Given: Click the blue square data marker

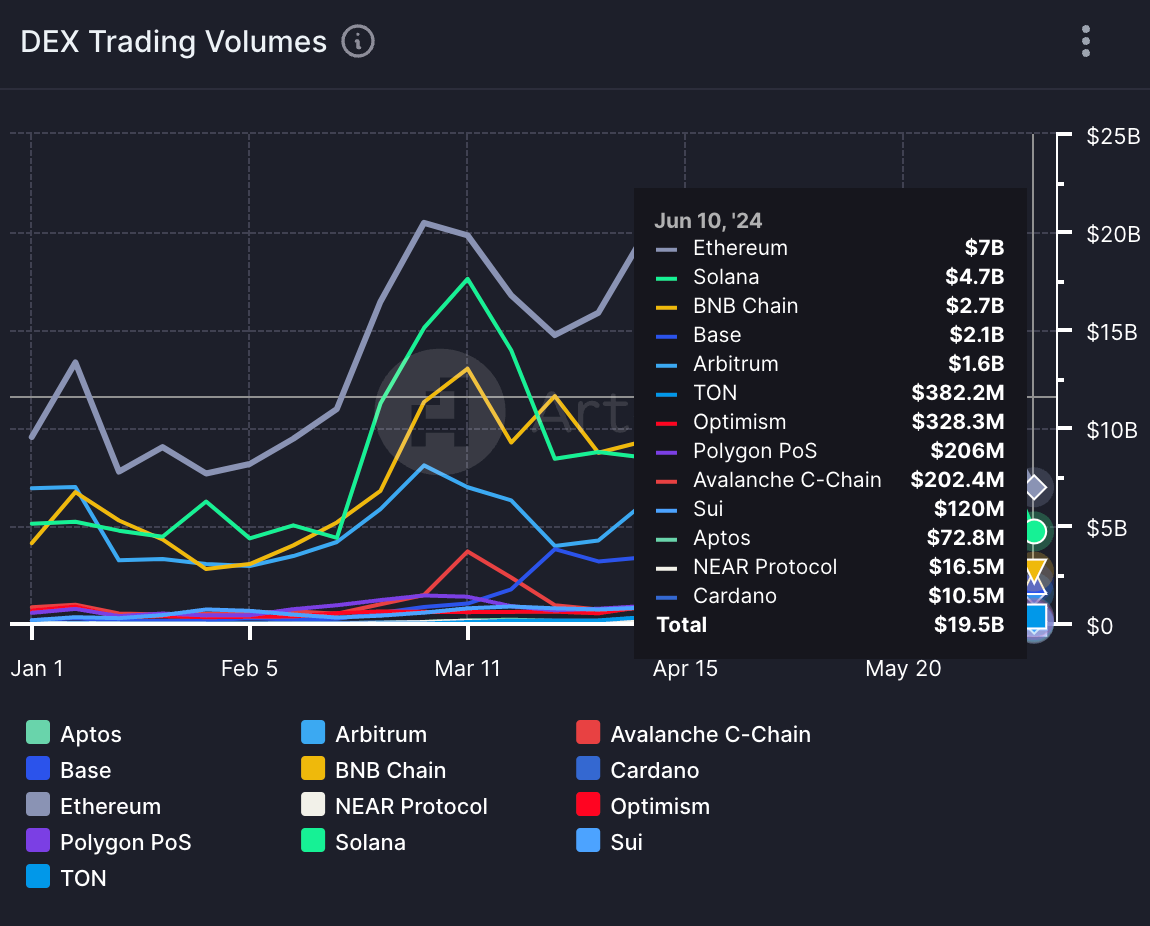Looking at the screenshot, I should tap(1035, 617).
